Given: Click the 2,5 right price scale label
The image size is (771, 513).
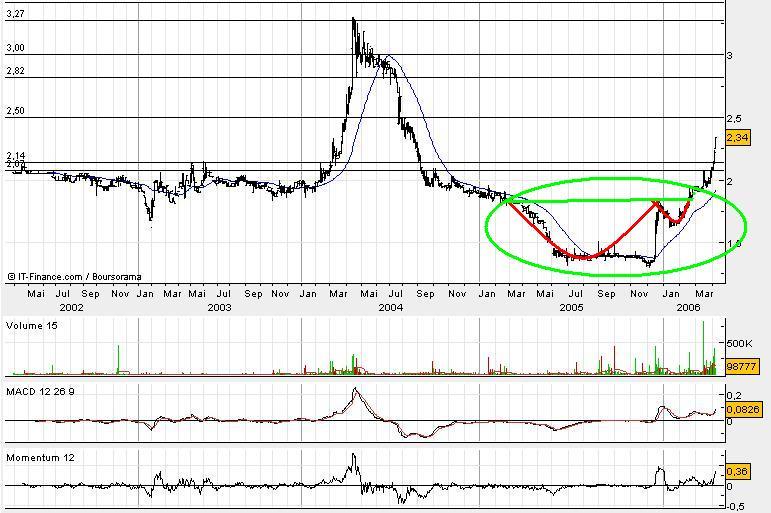Looking at the screenshot, I should [734, 119].
